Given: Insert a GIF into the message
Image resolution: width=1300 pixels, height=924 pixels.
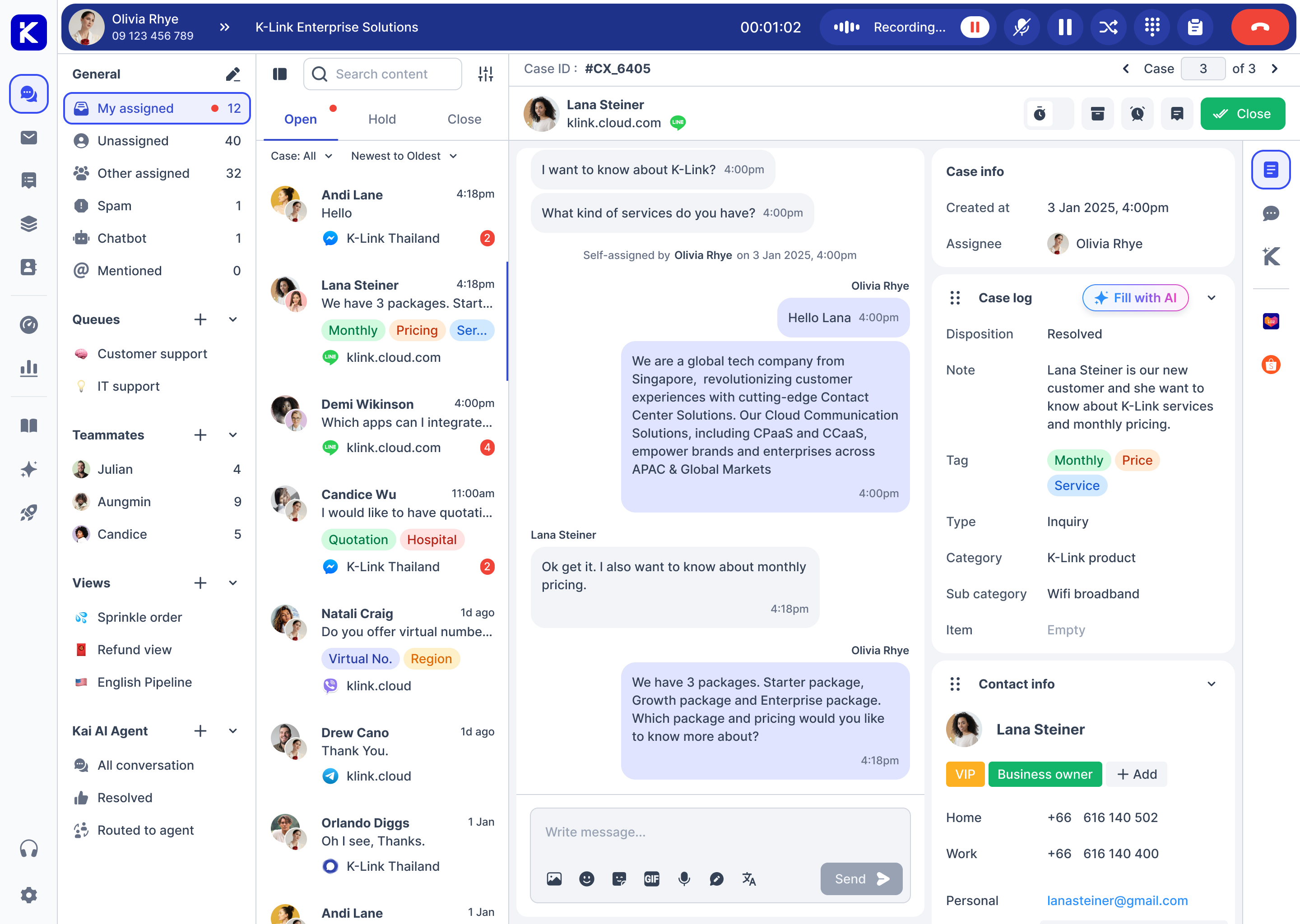Looking at the screenshot, I should point(651,879).
